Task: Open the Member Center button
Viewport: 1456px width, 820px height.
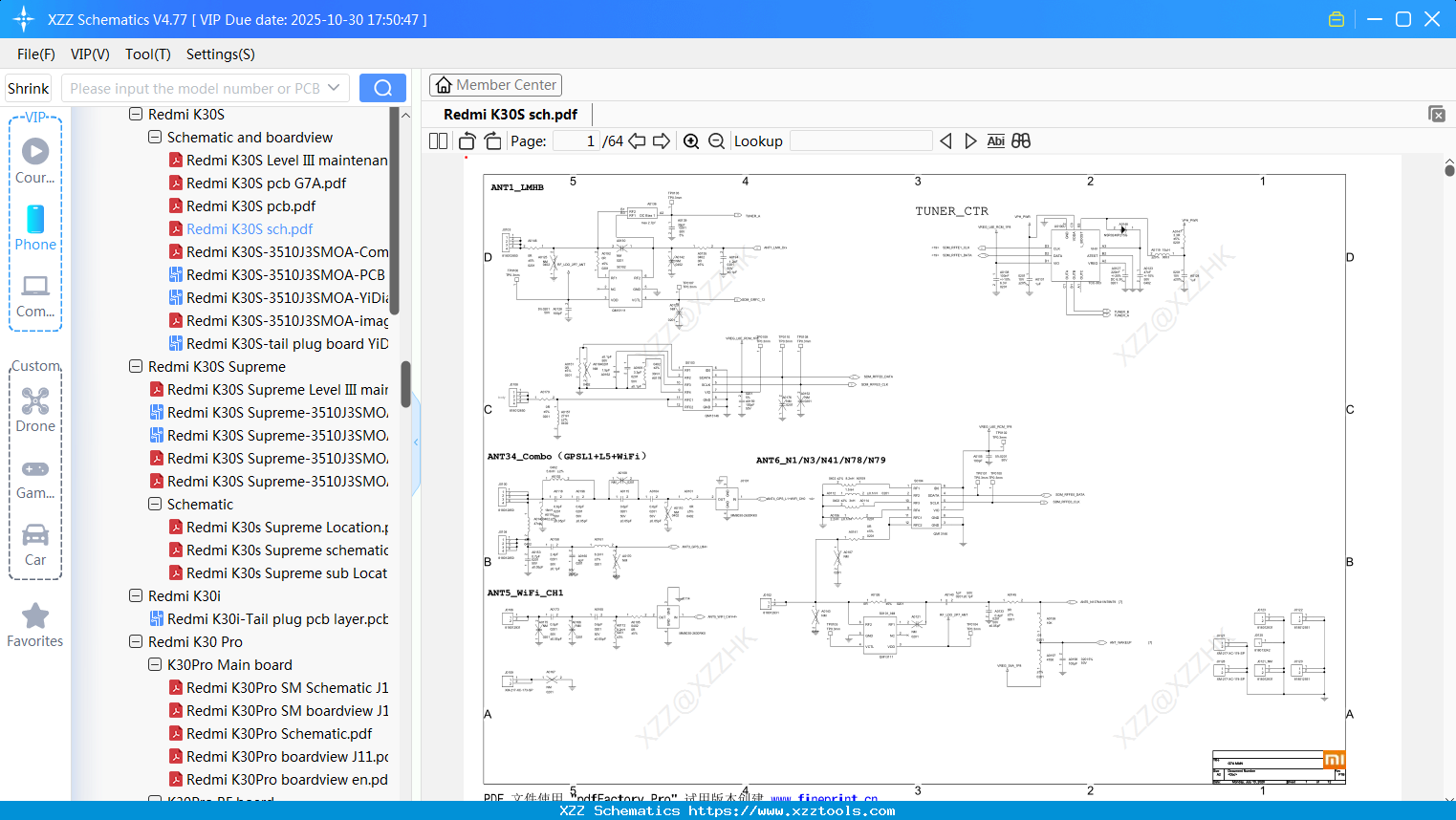Action: 495,85
